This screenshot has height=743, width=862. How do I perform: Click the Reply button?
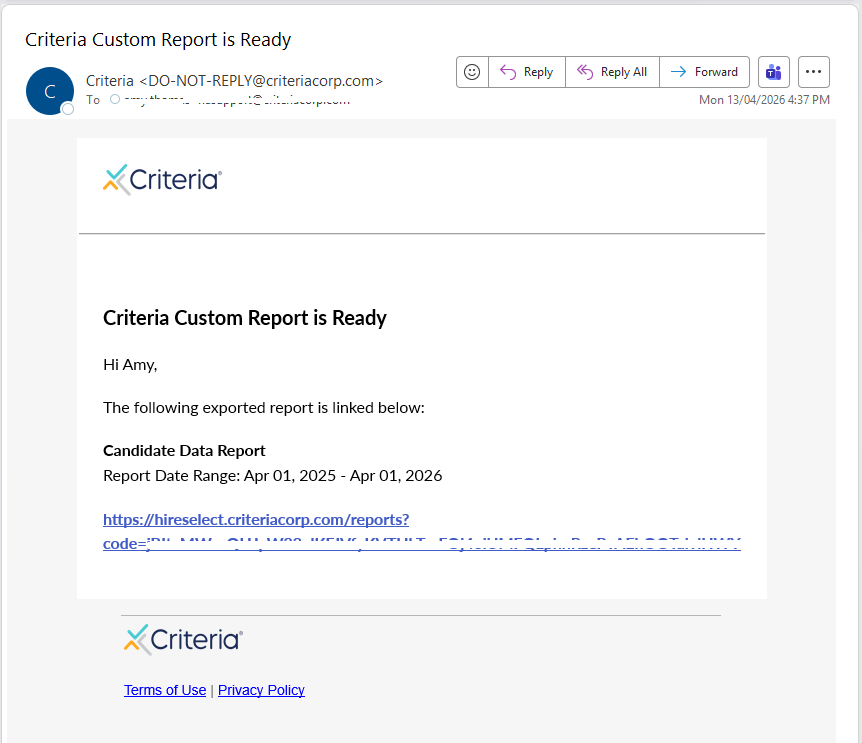(527, 72)
